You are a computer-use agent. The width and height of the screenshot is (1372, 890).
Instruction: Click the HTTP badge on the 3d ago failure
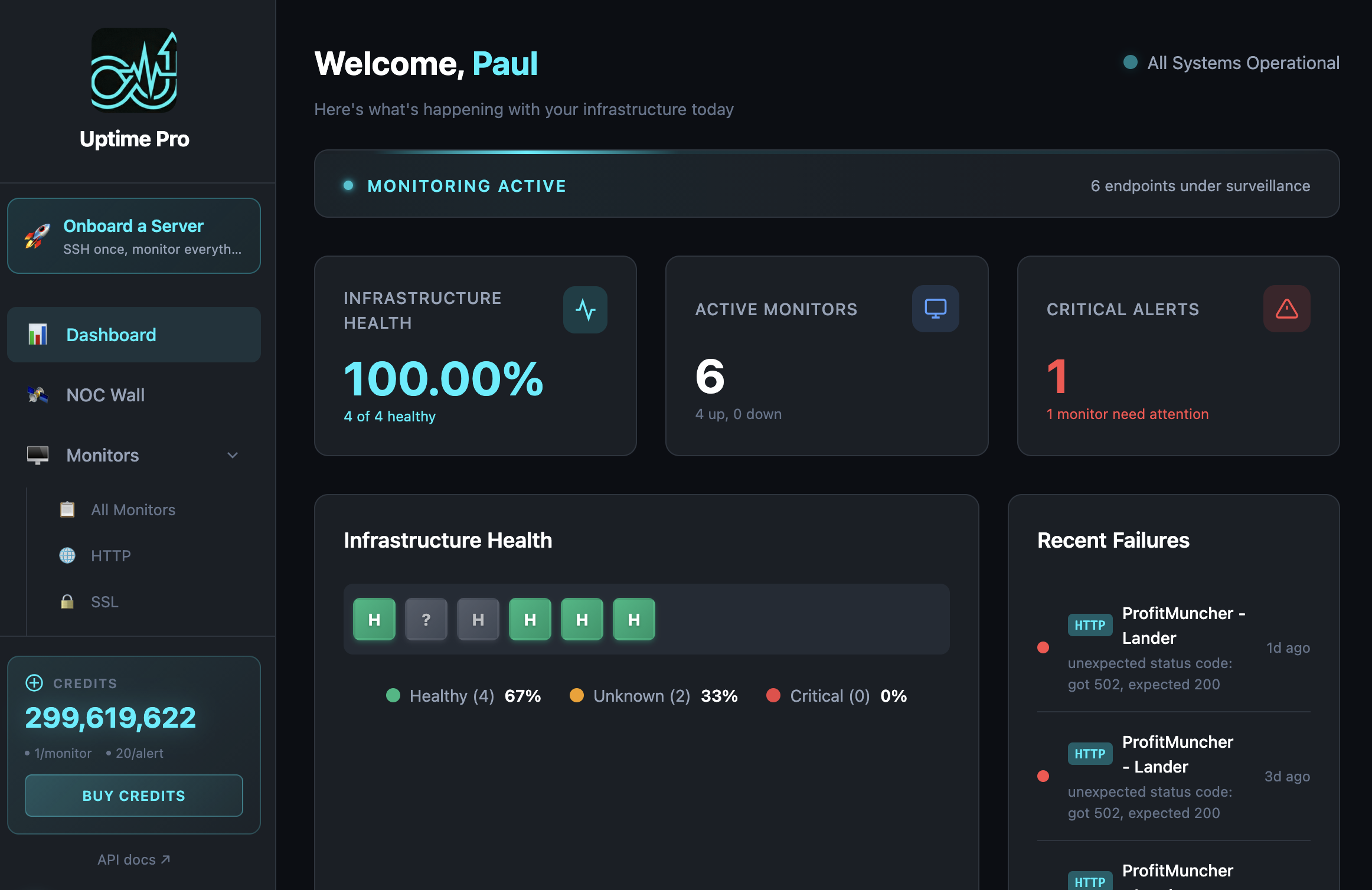point(1090,754)
